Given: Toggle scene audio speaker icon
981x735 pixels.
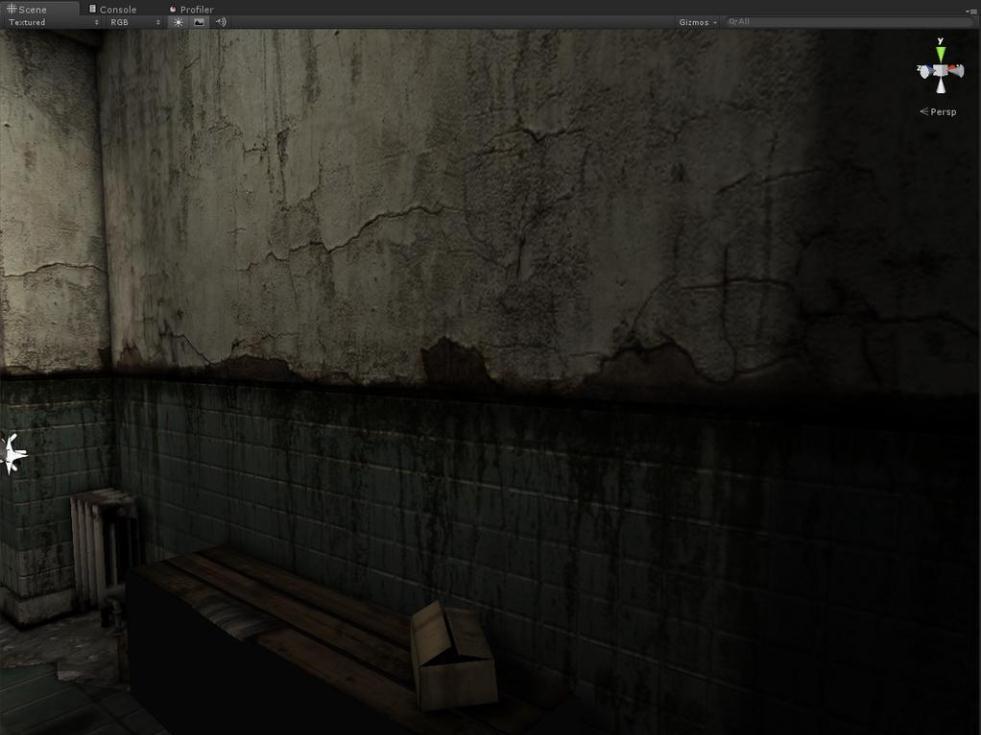Looking at the screenshot, I should click(221, 22).
